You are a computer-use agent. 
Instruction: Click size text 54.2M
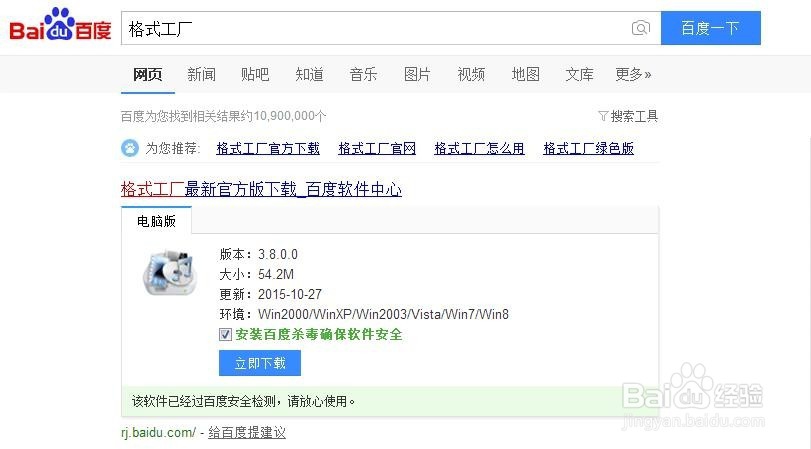tap(276, 274)
